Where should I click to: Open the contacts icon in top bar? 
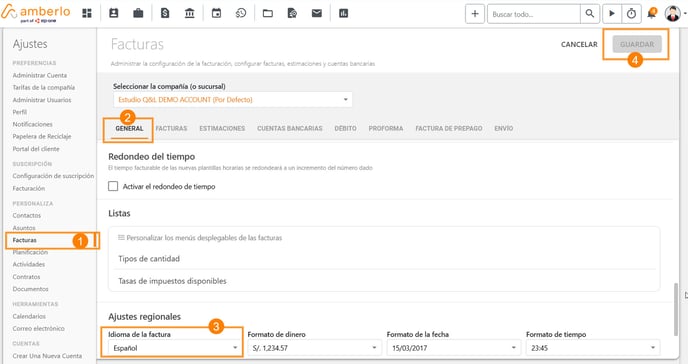(x=114, y=14)
